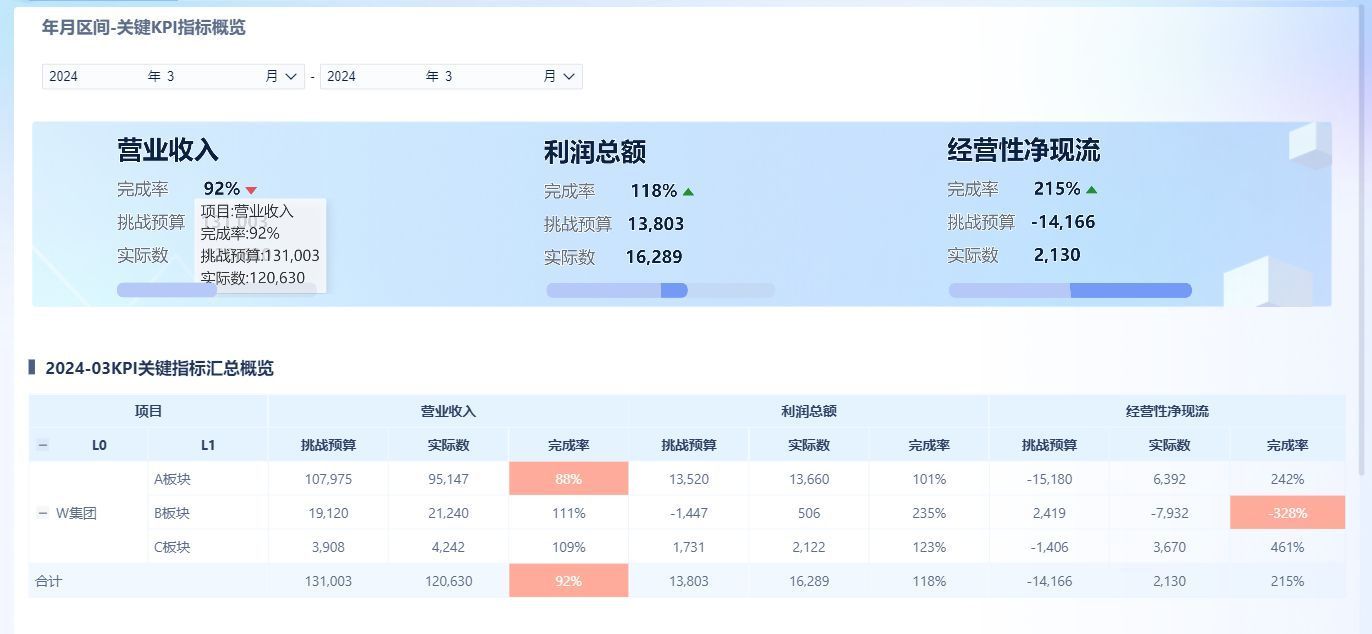The width and height of the screenshot is (1372, 634).
Task: Click the 123% completion cell
Action: 928,547
